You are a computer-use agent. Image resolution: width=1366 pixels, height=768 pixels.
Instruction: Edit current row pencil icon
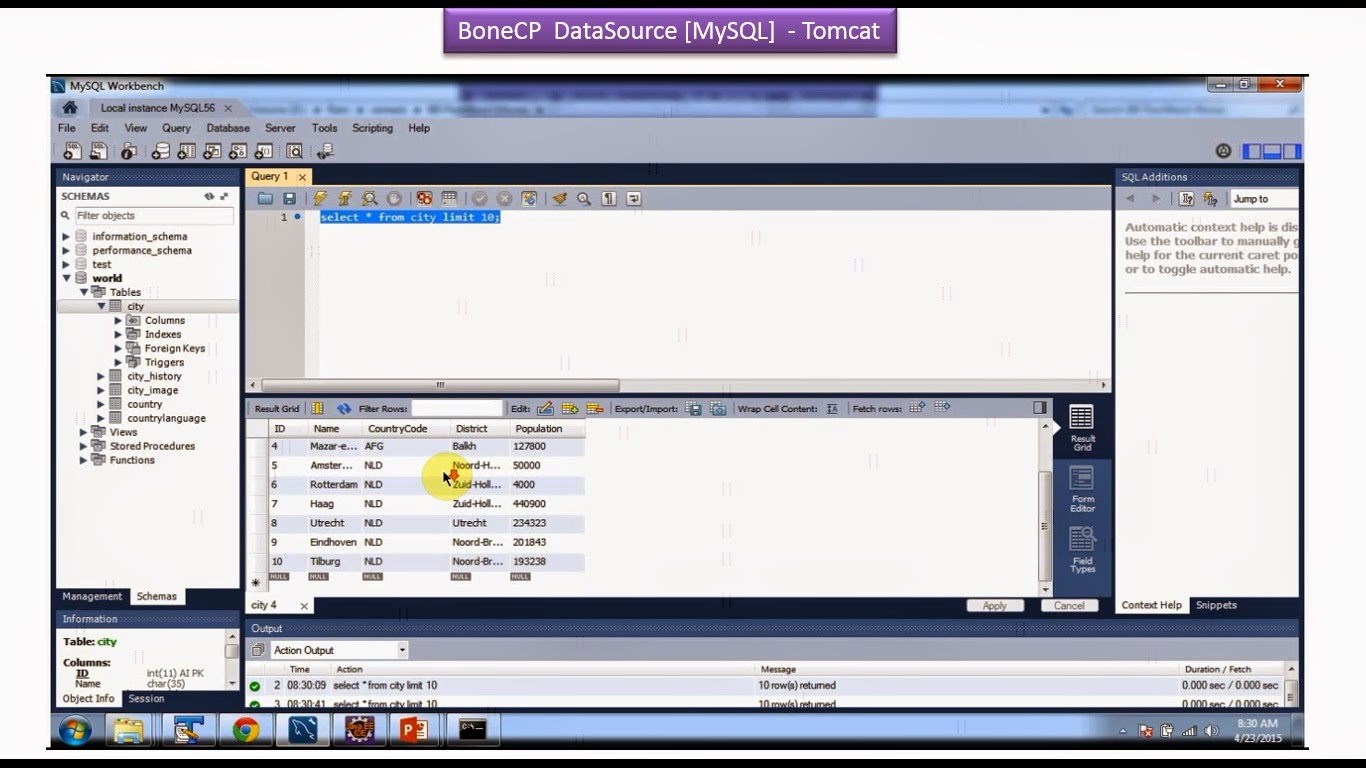(545, 408)
